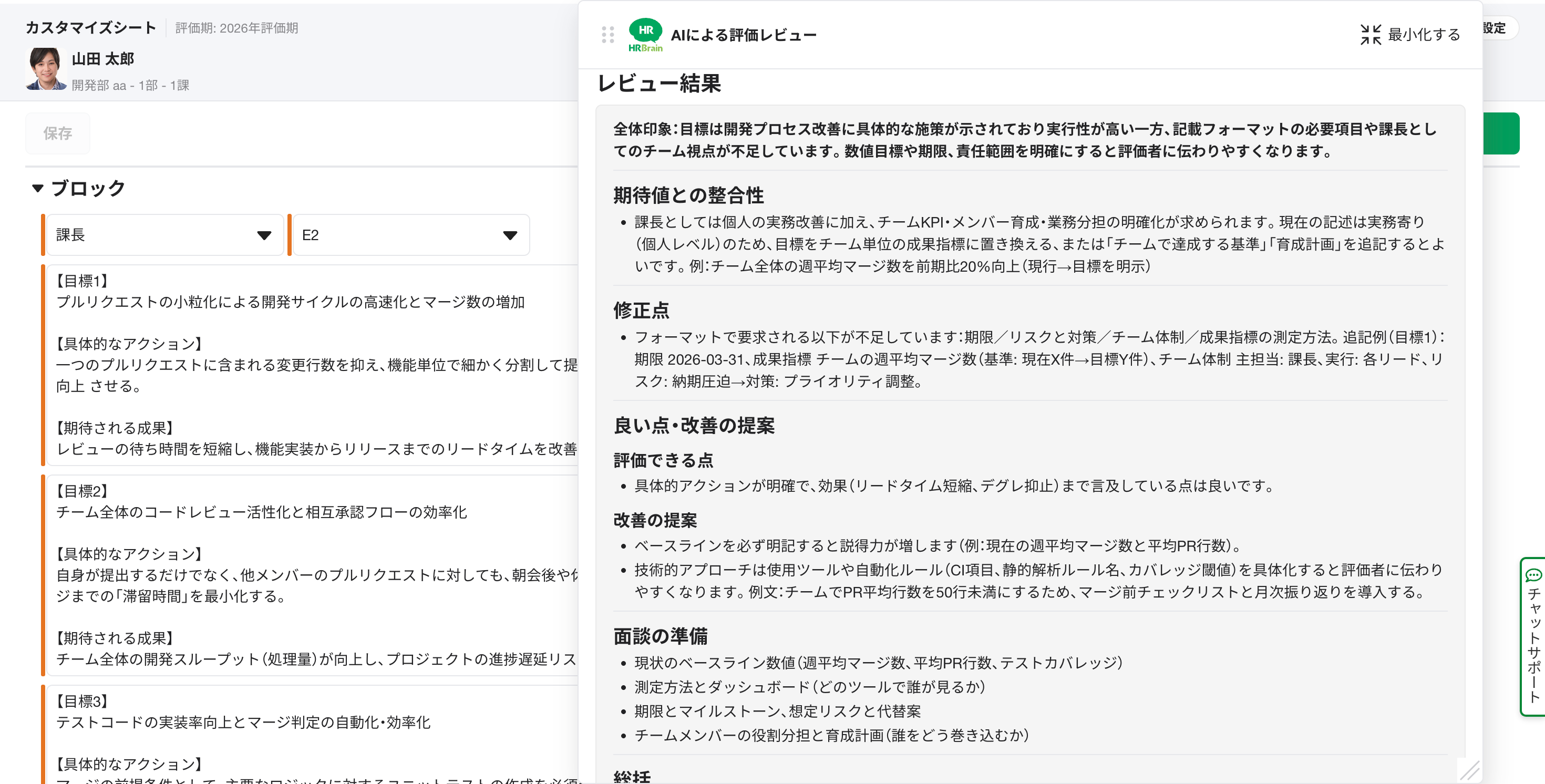Click into the 目標1 text field
1545x784 pixels.
312,365
